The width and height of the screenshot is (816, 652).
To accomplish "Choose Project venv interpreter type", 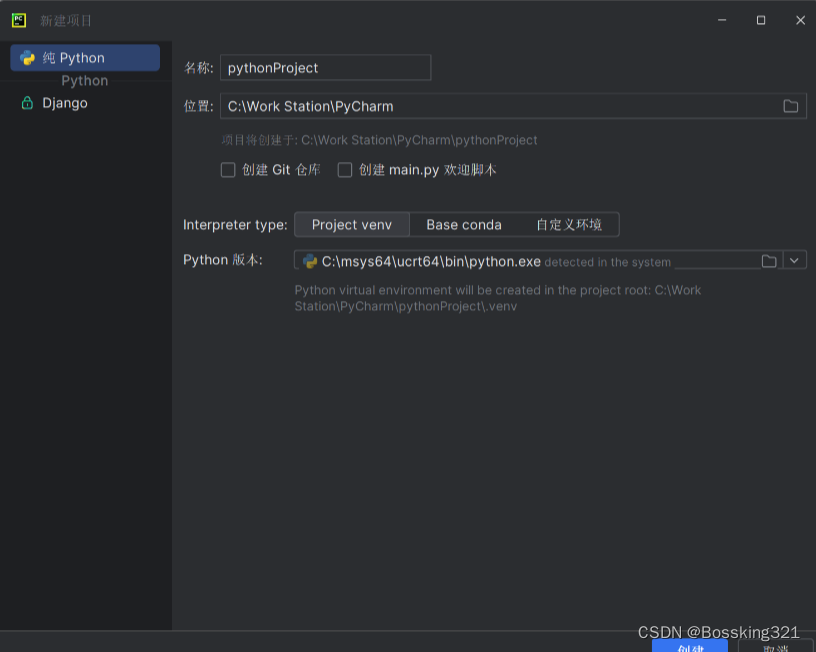I will click(352, 225).
